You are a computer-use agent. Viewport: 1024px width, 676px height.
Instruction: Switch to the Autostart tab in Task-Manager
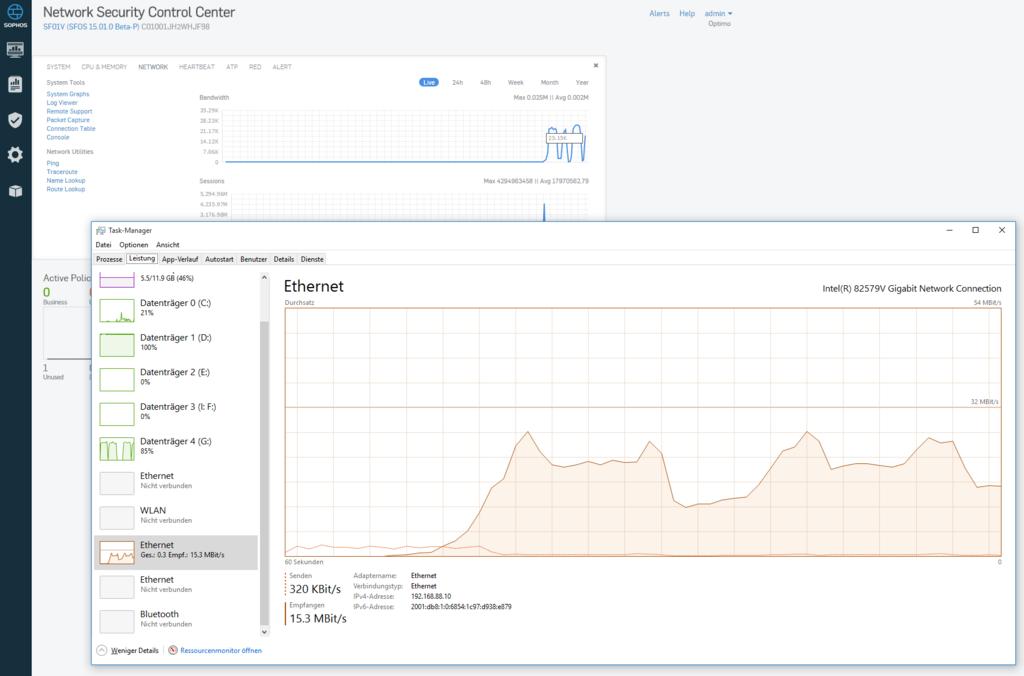[219, 259]
